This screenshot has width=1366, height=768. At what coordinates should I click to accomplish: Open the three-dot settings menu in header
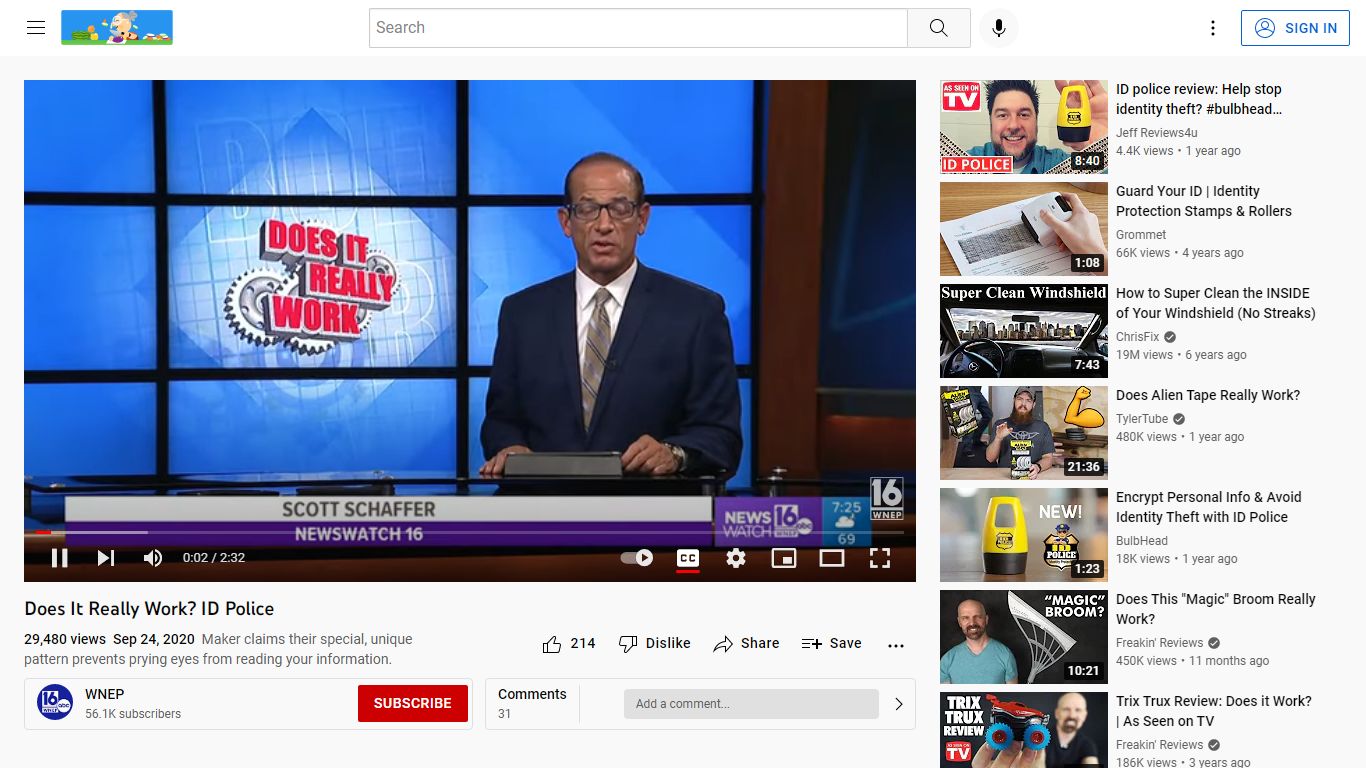1213,28
